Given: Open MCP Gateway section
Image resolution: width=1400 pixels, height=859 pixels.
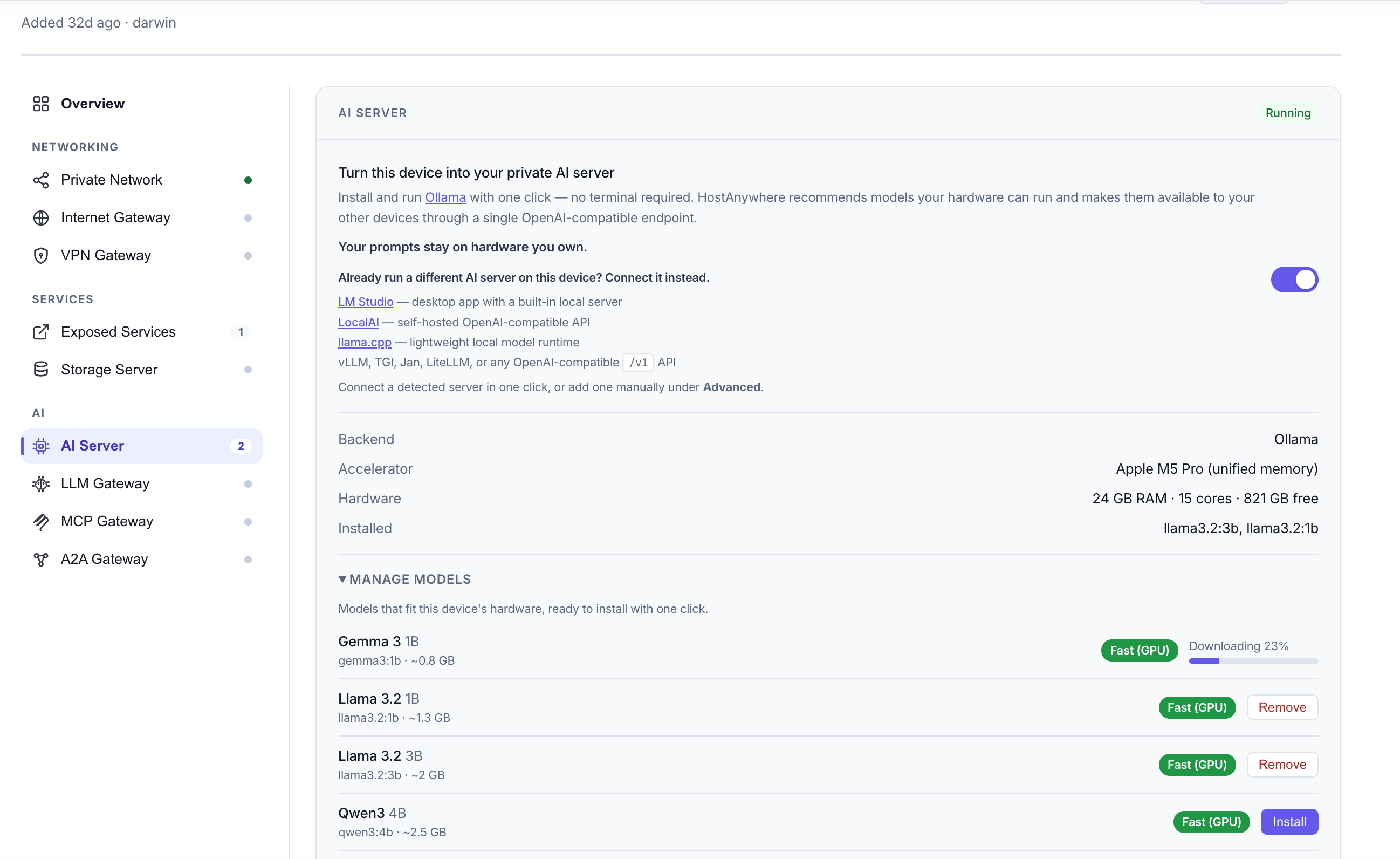Looking at the screenshot, I should point(142,522).
